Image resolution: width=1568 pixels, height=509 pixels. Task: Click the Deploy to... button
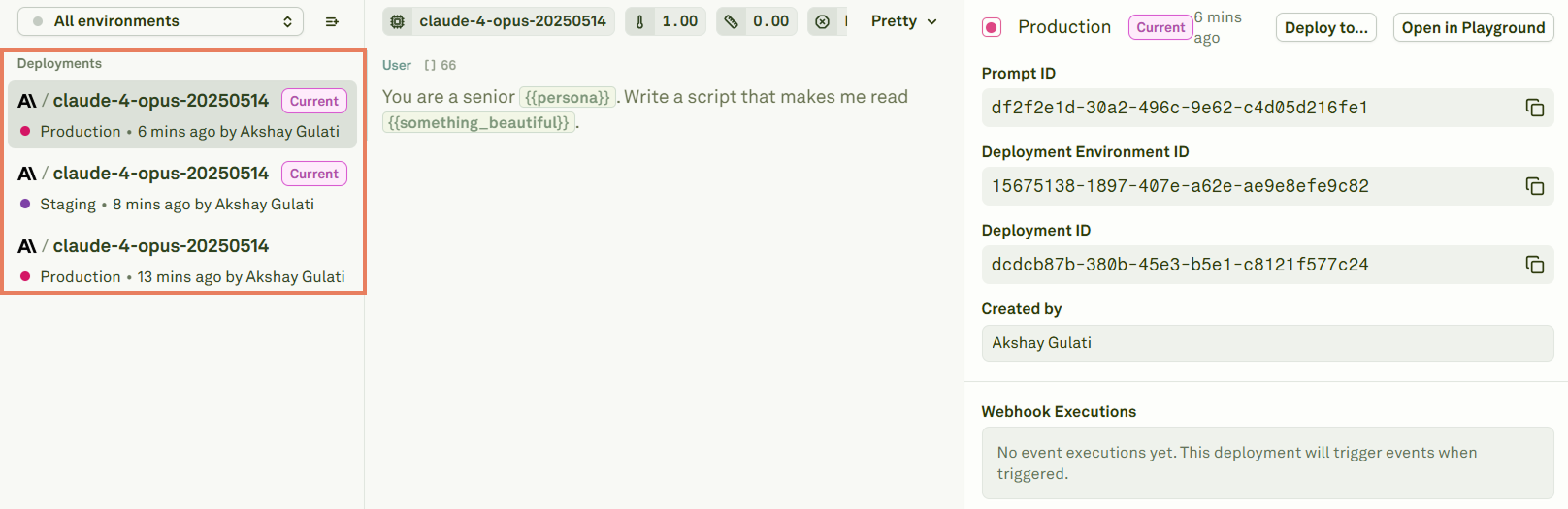tap(1326, 27)
